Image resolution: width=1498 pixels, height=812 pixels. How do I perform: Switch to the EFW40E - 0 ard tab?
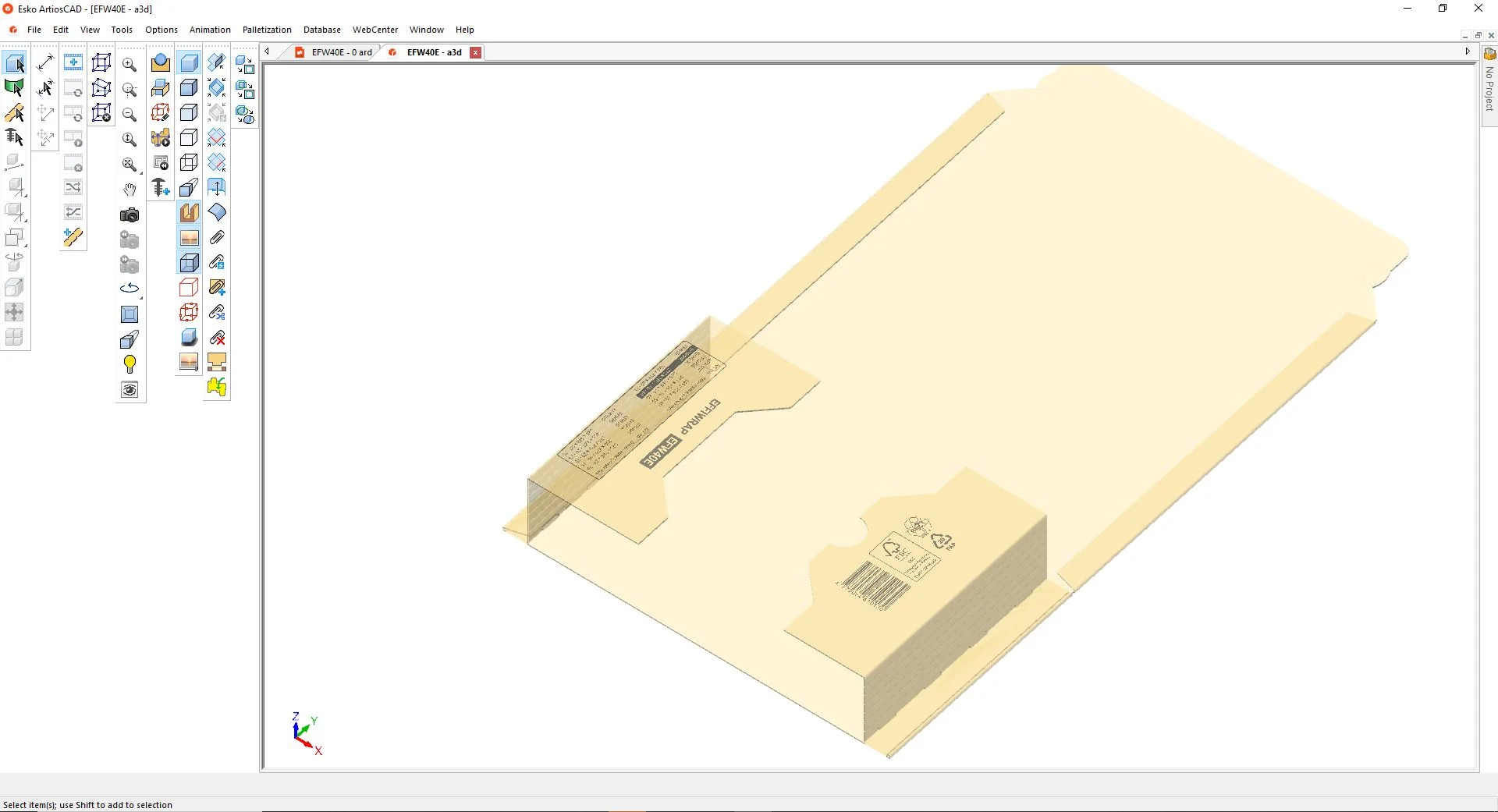pos(334,52)
